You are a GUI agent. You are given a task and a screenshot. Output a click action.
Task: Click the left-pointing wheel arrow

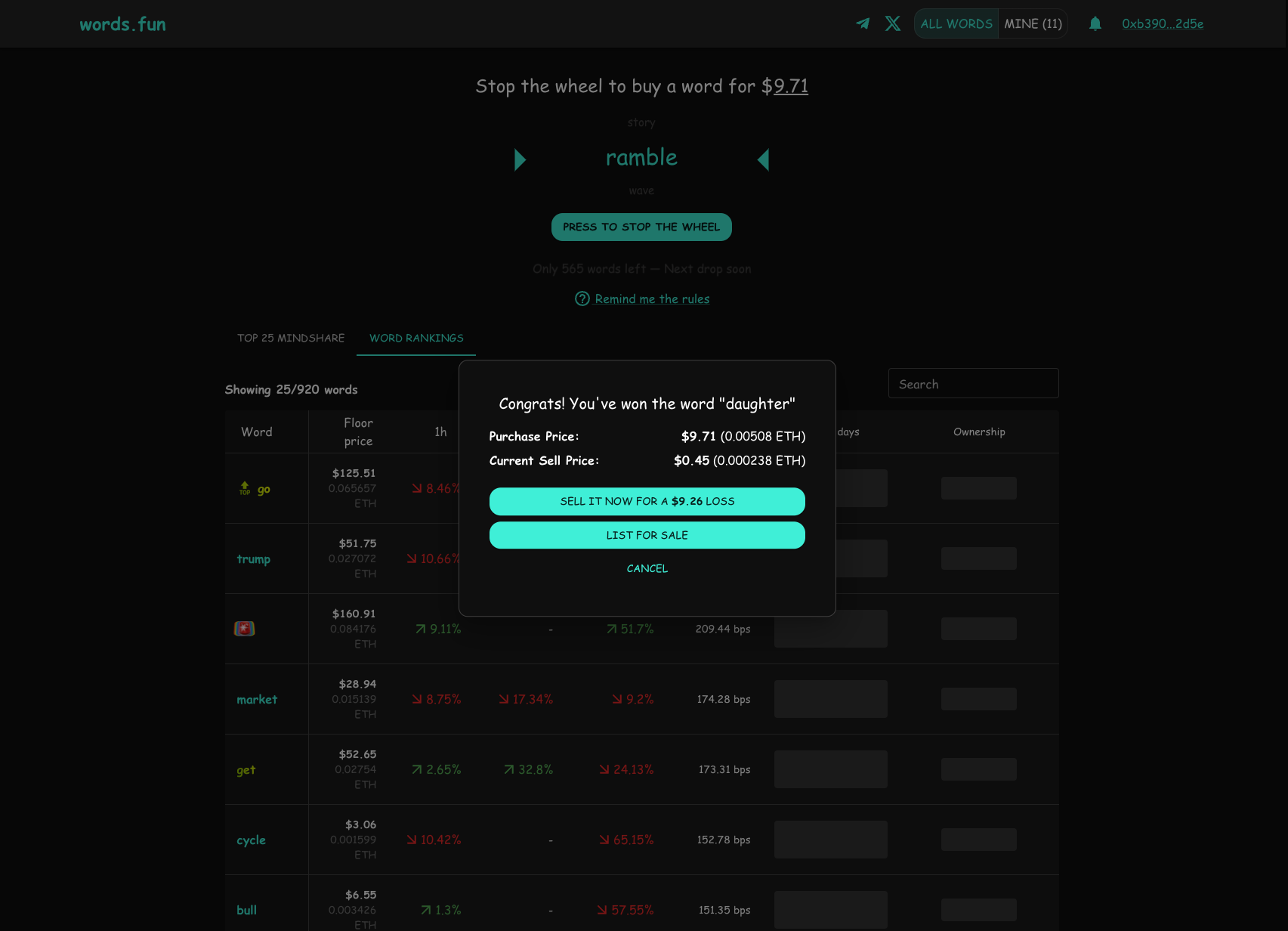pos(763,159)
